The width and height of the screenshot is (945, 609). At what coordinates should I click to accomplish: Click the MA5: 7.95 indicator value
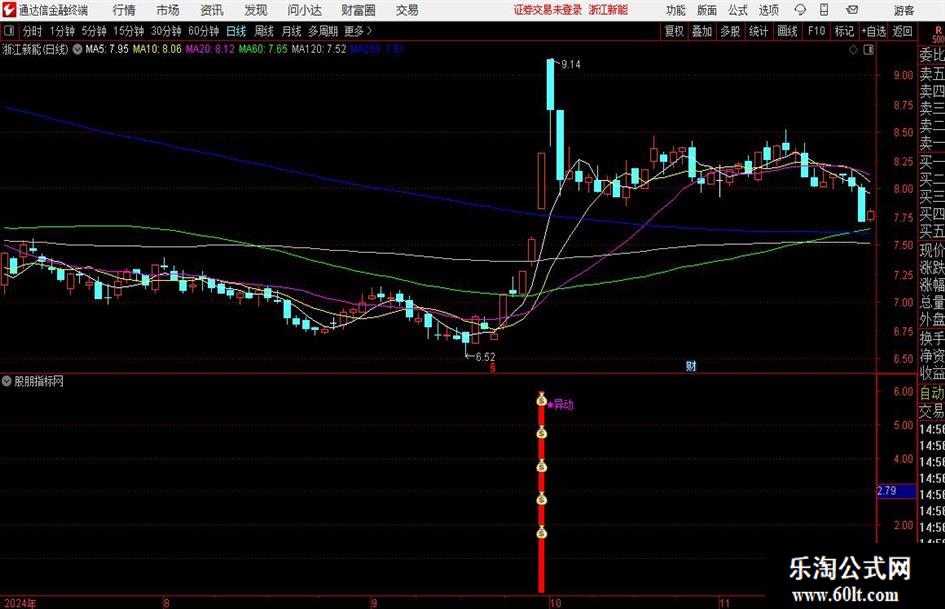[x=107, y=49]
